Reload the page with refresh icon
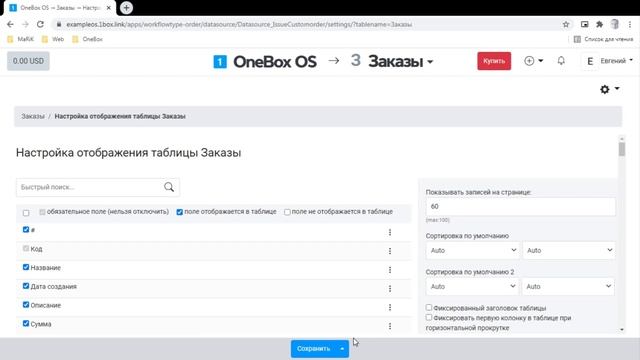Screen dimensions: 640x360 [x=40, y=24]
